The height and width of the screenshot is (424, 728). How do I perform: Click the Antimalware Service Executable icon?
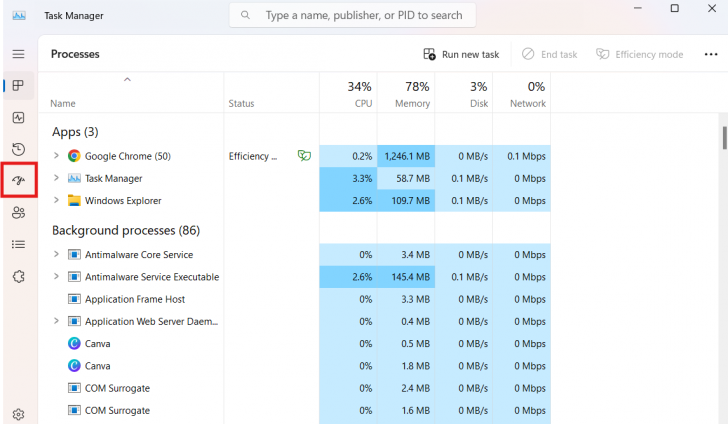click(x=74, y=277)
